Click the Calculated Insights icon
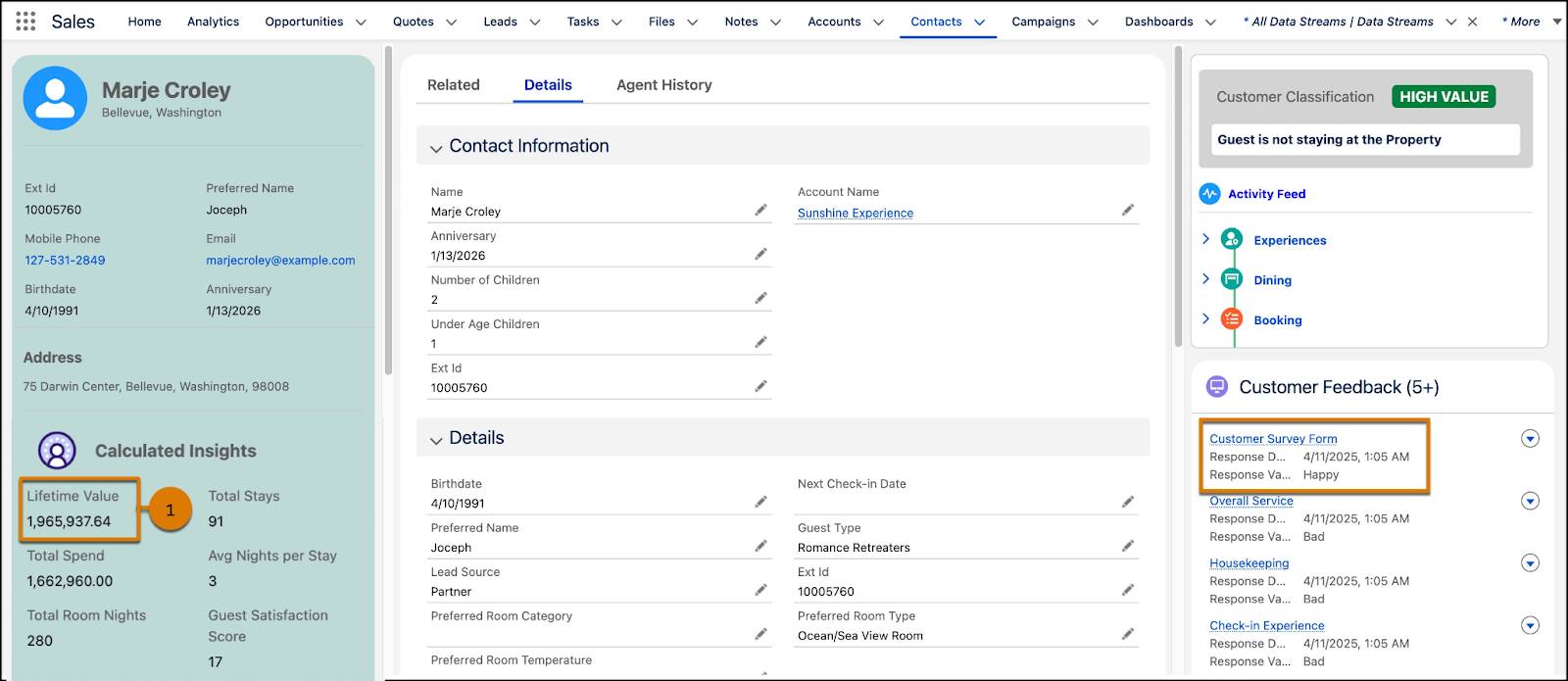Screen dimensions: 1568x681 57,451
